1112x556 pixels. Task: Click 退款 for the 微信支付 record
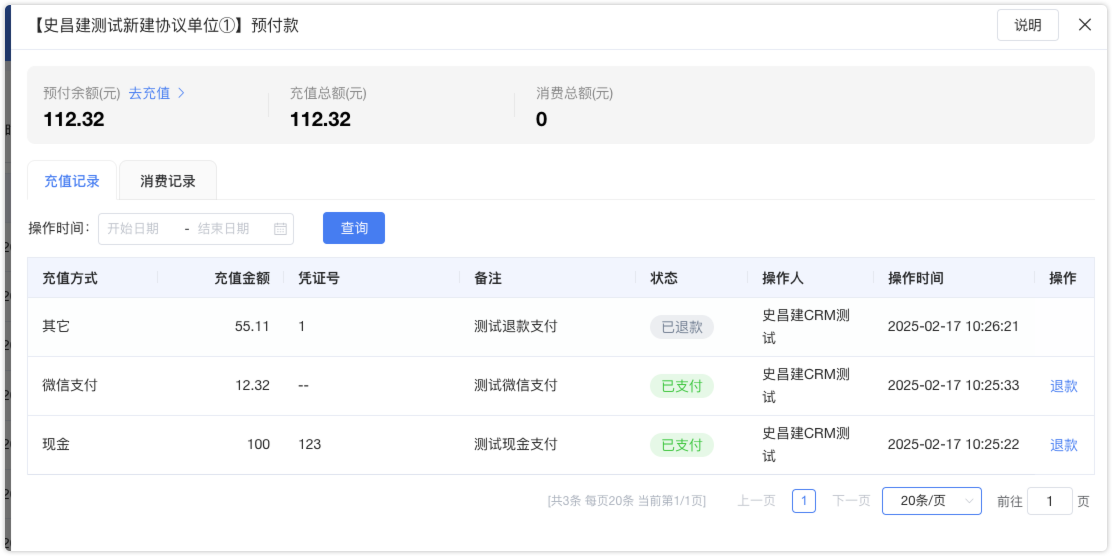point(1063,386)
